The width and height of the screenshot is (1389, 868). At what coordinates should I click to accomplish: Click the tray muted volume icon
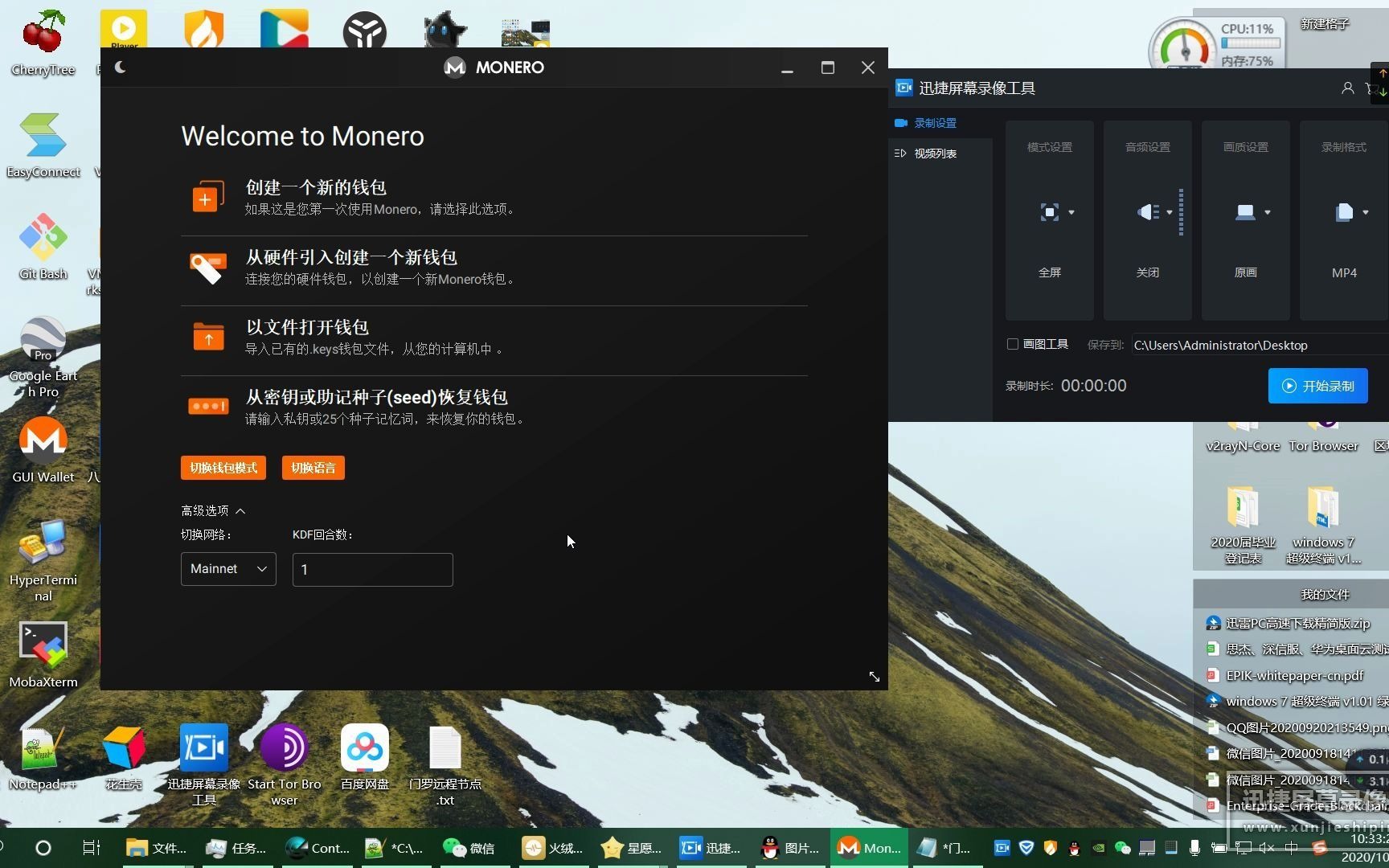(1267, 847)
